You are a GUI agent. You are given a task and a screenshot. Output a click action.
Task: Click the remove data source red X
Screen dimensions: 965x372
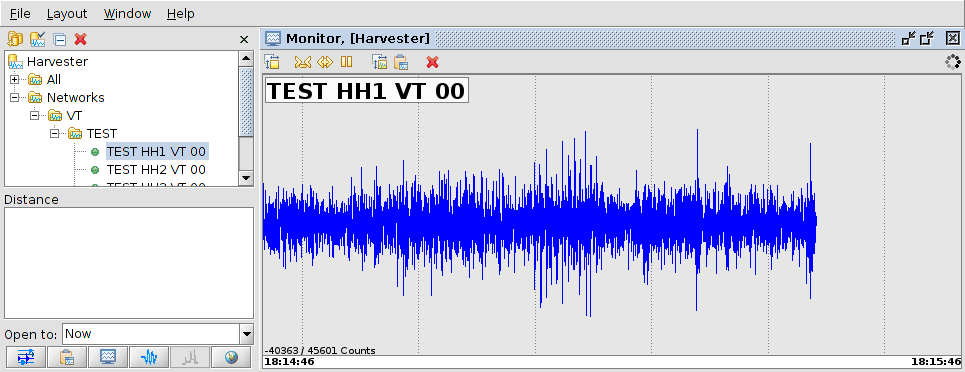tap(80, 39)
